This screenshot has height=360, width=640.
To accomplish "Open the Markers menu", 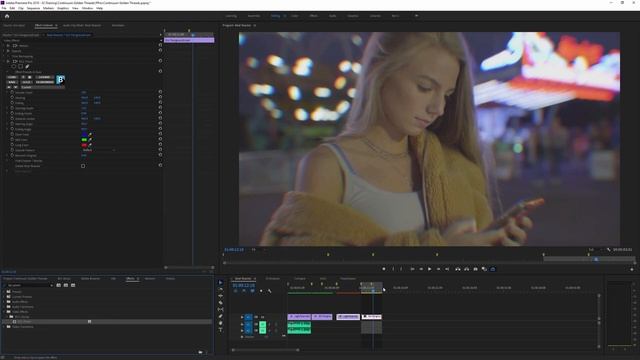I will pyautogui.click(x=48, y=8).
